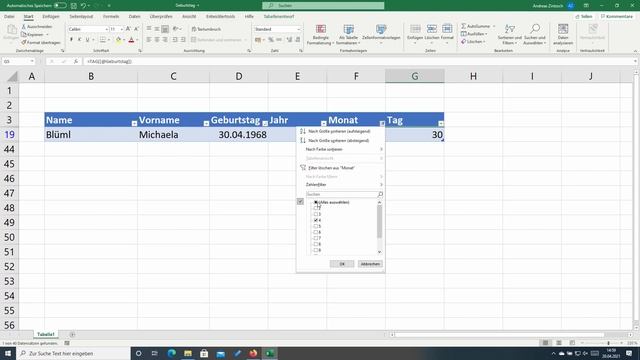Image resolution: width=640 pixels, height=360 pixels.
Task: Check the filter value 7 checkbox
Action: coord(316,238)
